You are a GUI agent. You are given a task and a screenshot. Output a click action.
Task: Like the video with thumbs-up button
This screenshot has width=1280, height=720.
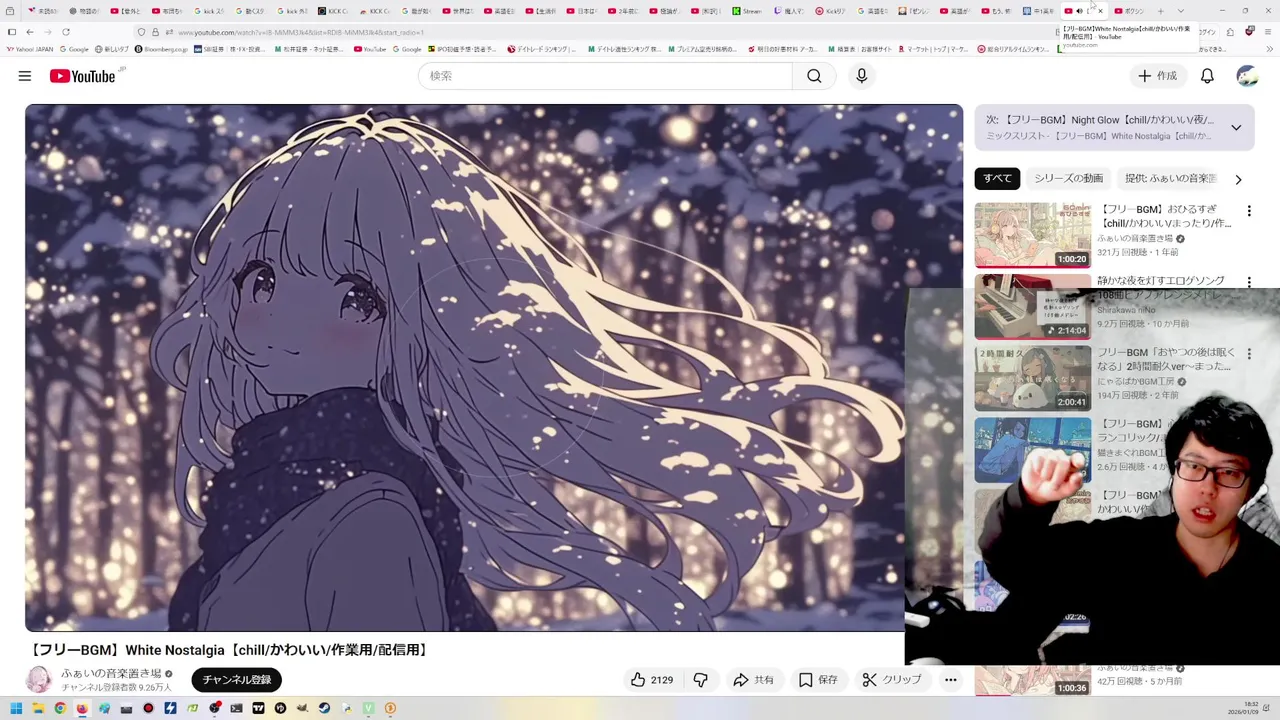(651, 680)
